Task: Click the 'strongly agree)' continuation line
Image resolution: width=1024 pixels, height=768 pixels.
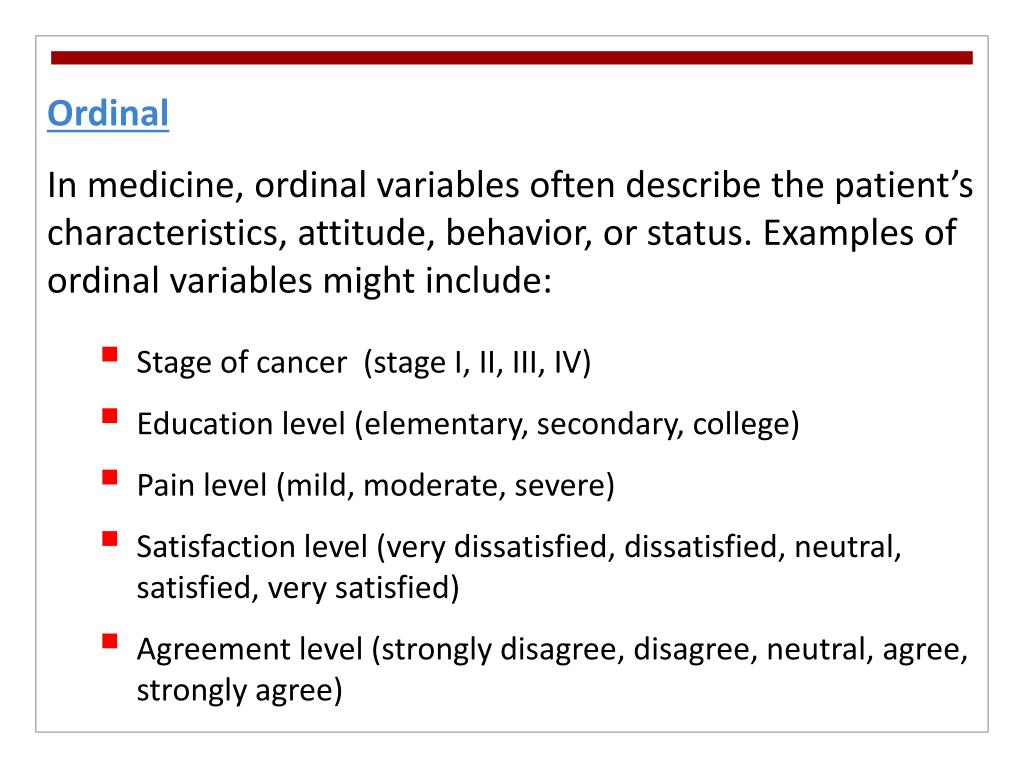Action: [240, 690]
